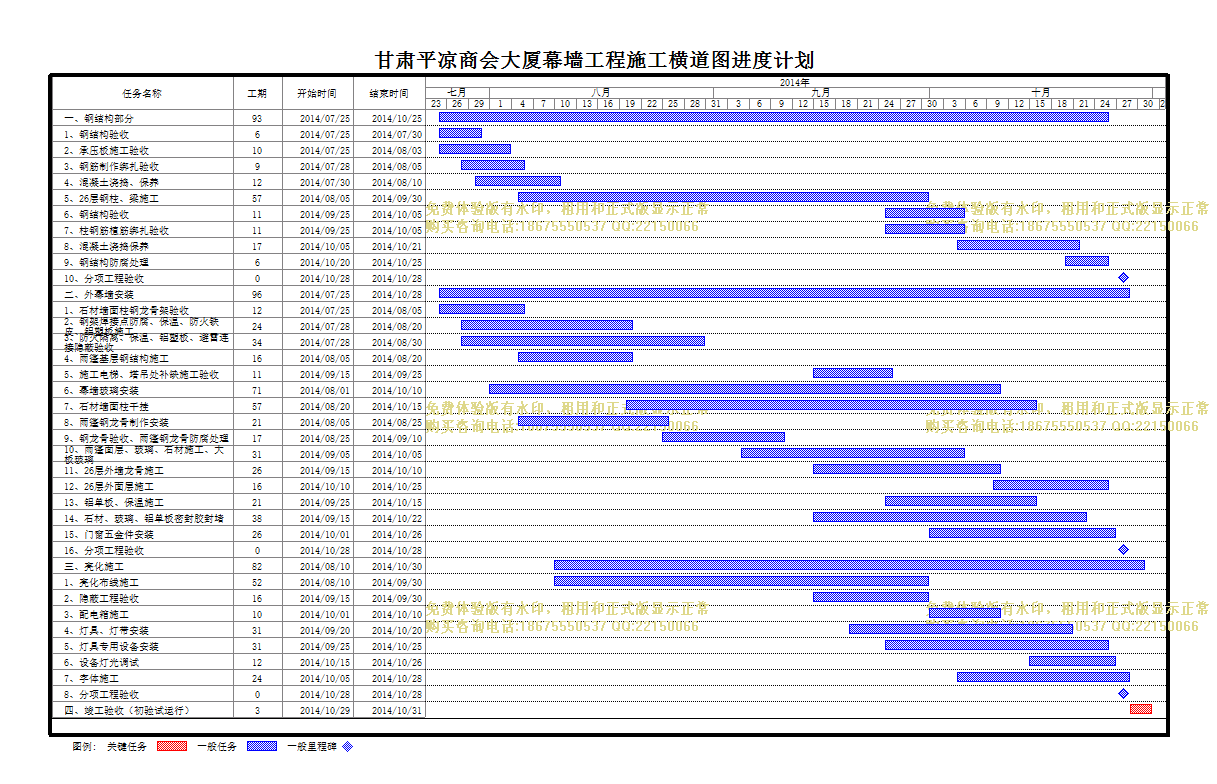
Task: Click the Gantt bar for 1、亮化布线施工
Action: [741, 581]
